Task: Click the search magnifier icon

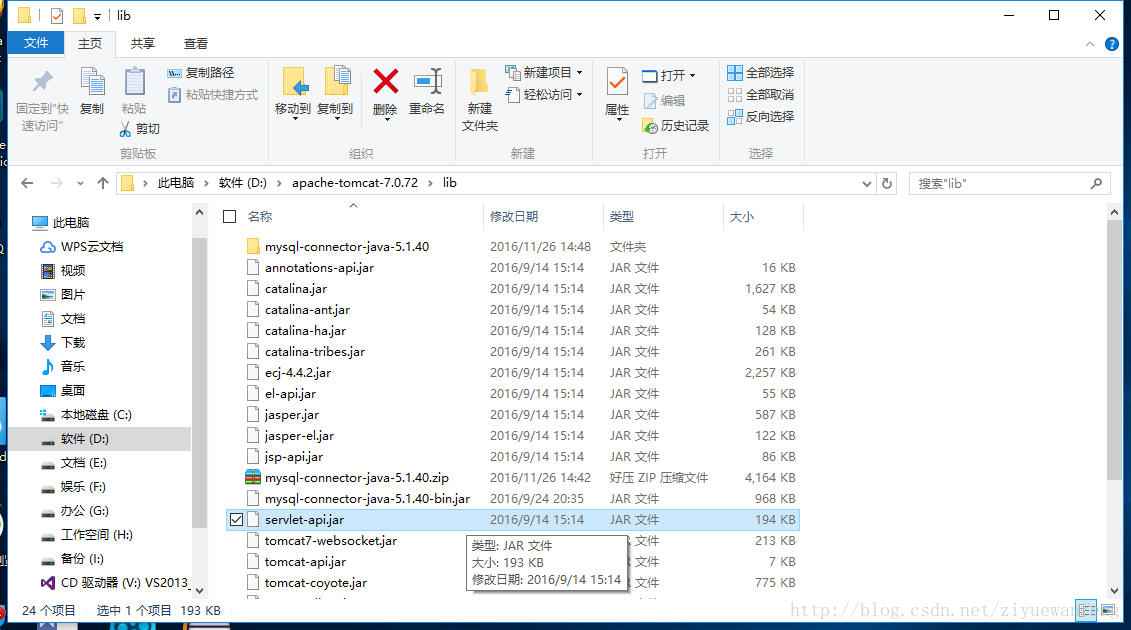Action: click(1096, 183)
